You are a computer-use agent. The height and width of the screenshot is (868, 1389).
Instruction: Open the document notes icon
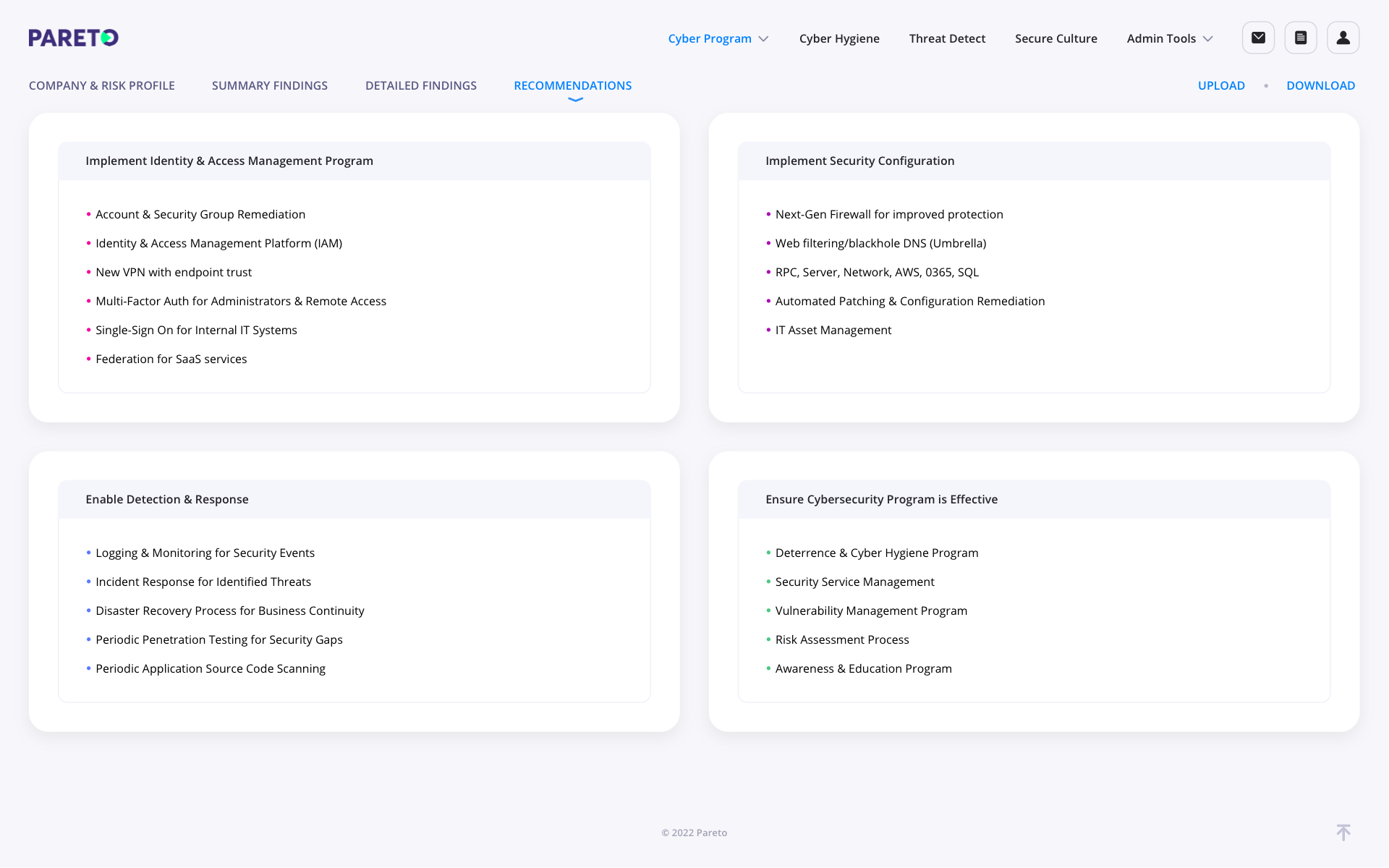[1301, 38]
